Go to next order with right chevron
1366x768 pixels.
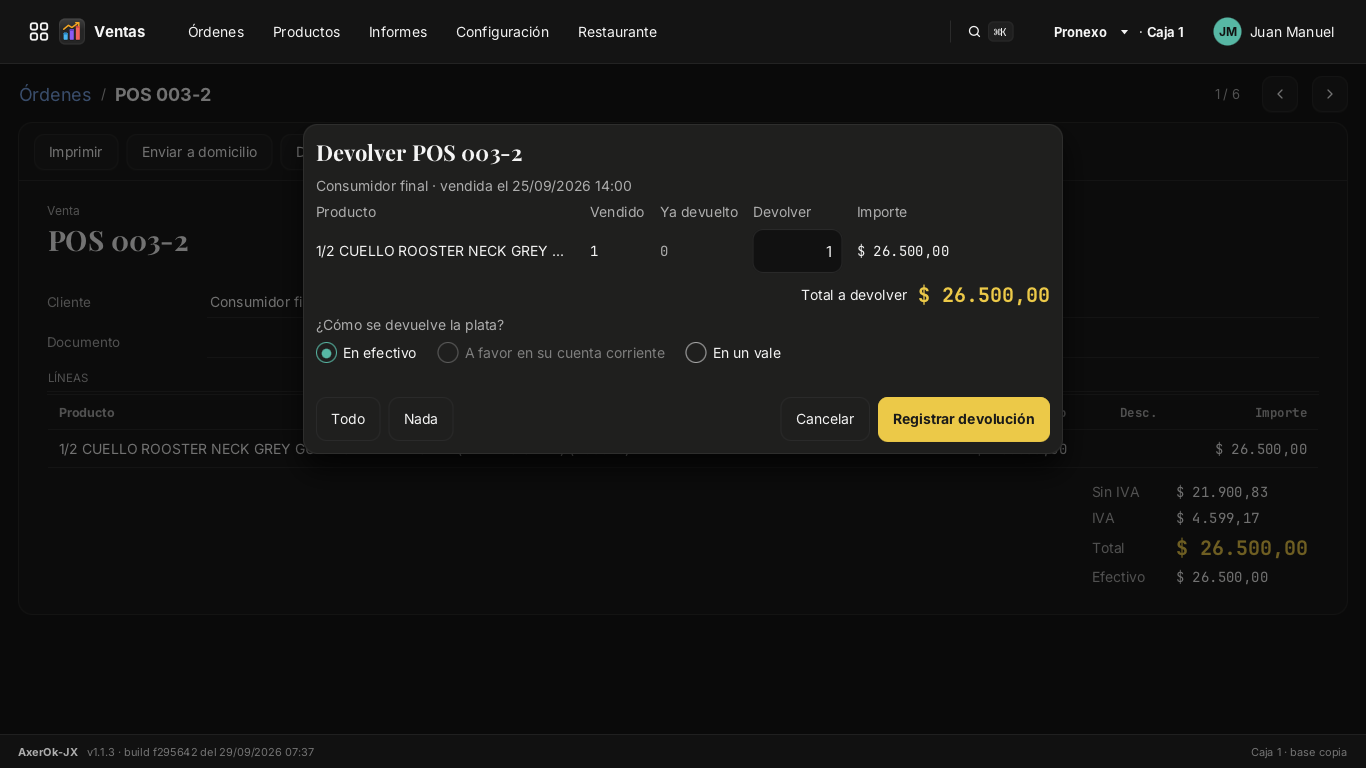pyautogui.click(x=1330, y=94)
